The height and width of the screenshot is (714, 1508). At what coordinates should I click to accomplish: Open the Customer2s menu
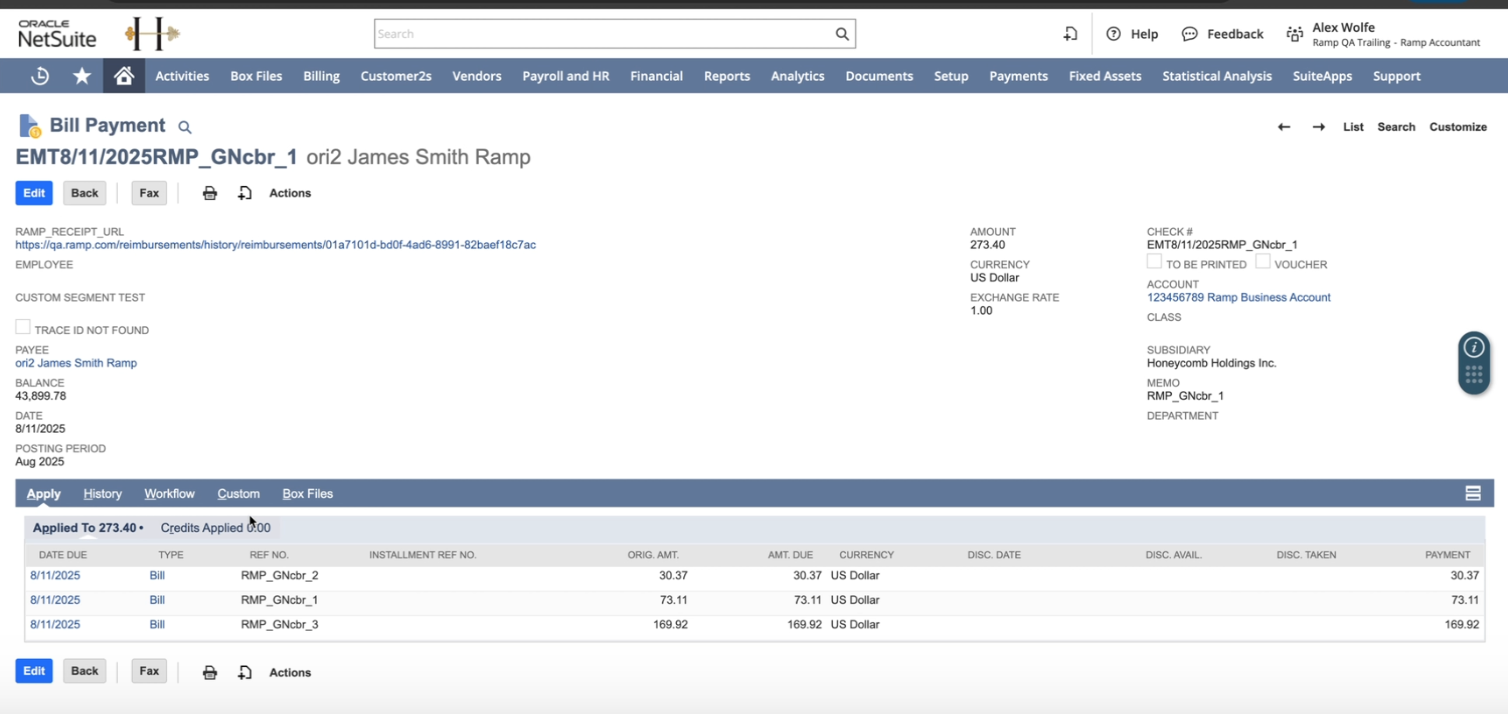point(396,76)
